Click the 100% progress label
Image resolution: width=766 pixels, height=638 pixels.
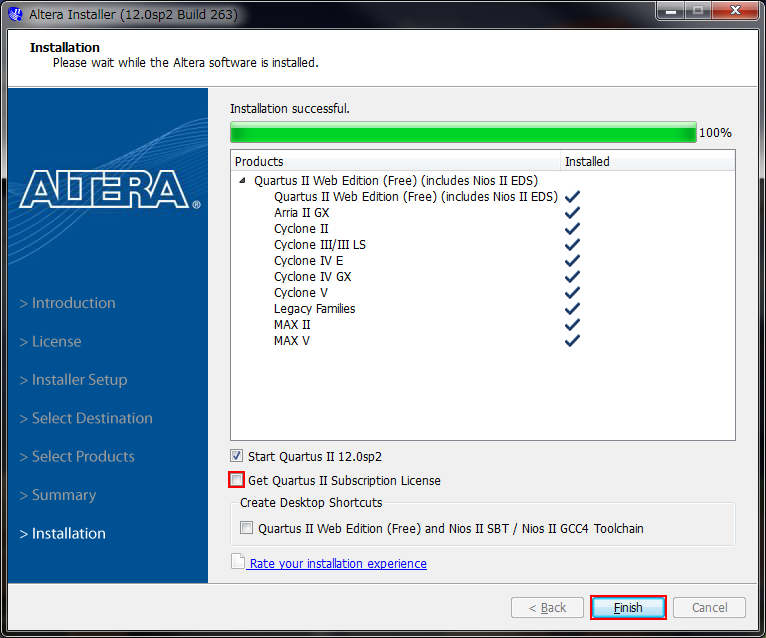pyautogui.click(x=715, y=132)
